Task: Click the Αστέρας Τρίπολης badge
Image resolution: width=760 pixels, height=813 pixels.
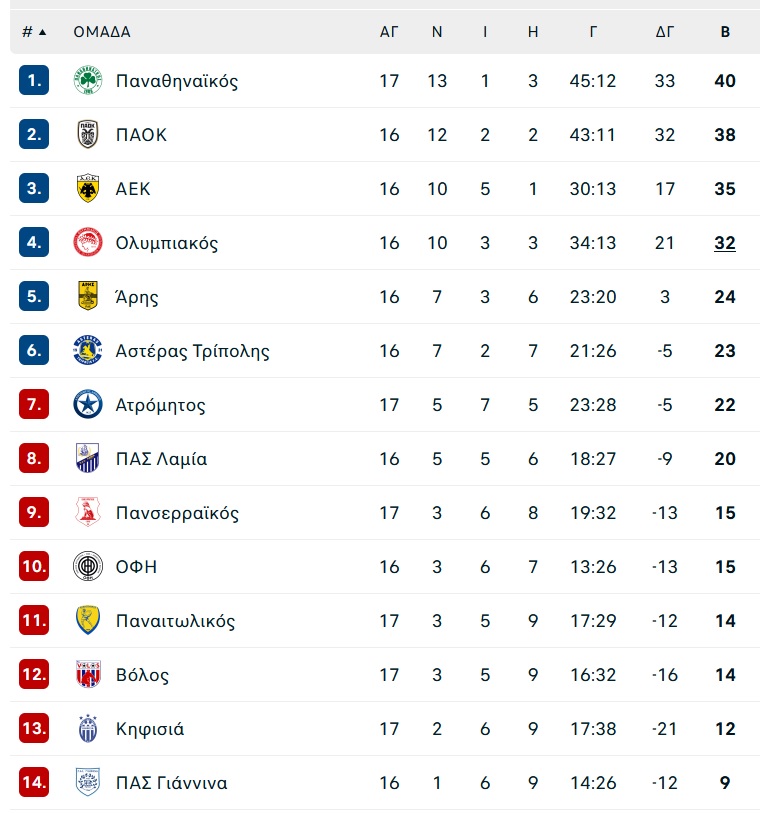Action: tap(88, 350)
